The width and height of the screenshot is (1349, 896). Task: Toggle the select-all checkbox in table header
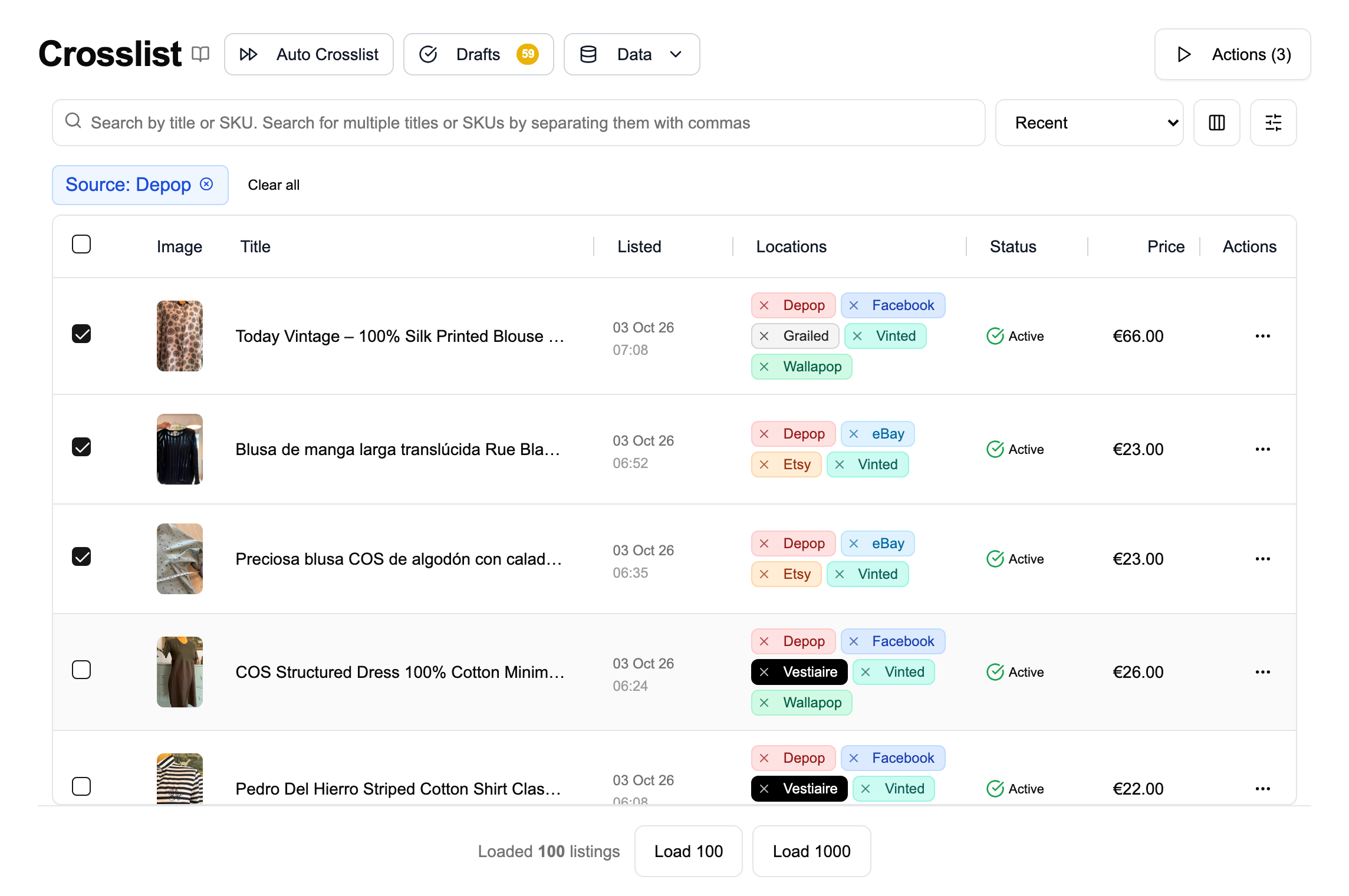pyautogui.click(x=81, y=244)
